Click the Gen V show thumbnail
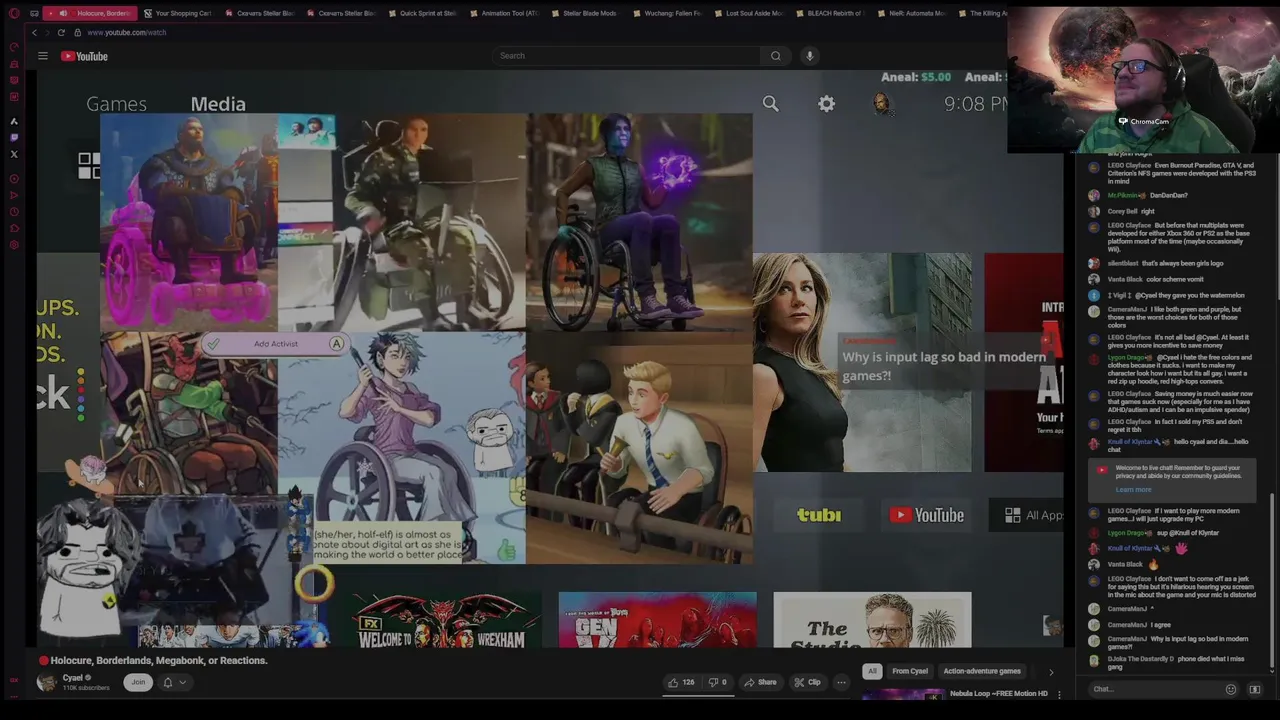The image size is (1280, 720). (657, 620)
